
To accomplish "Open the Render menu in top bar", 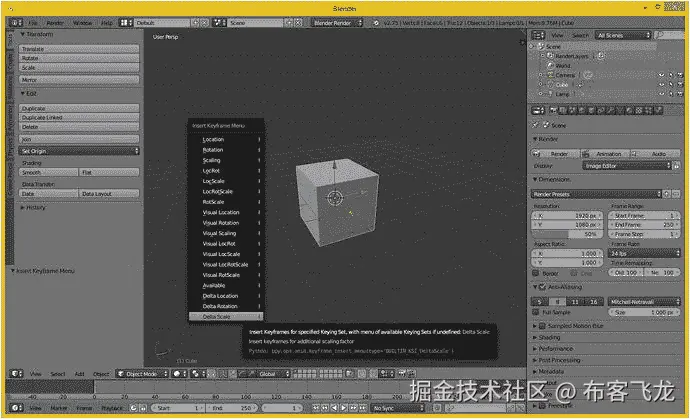I will point(55,23).
